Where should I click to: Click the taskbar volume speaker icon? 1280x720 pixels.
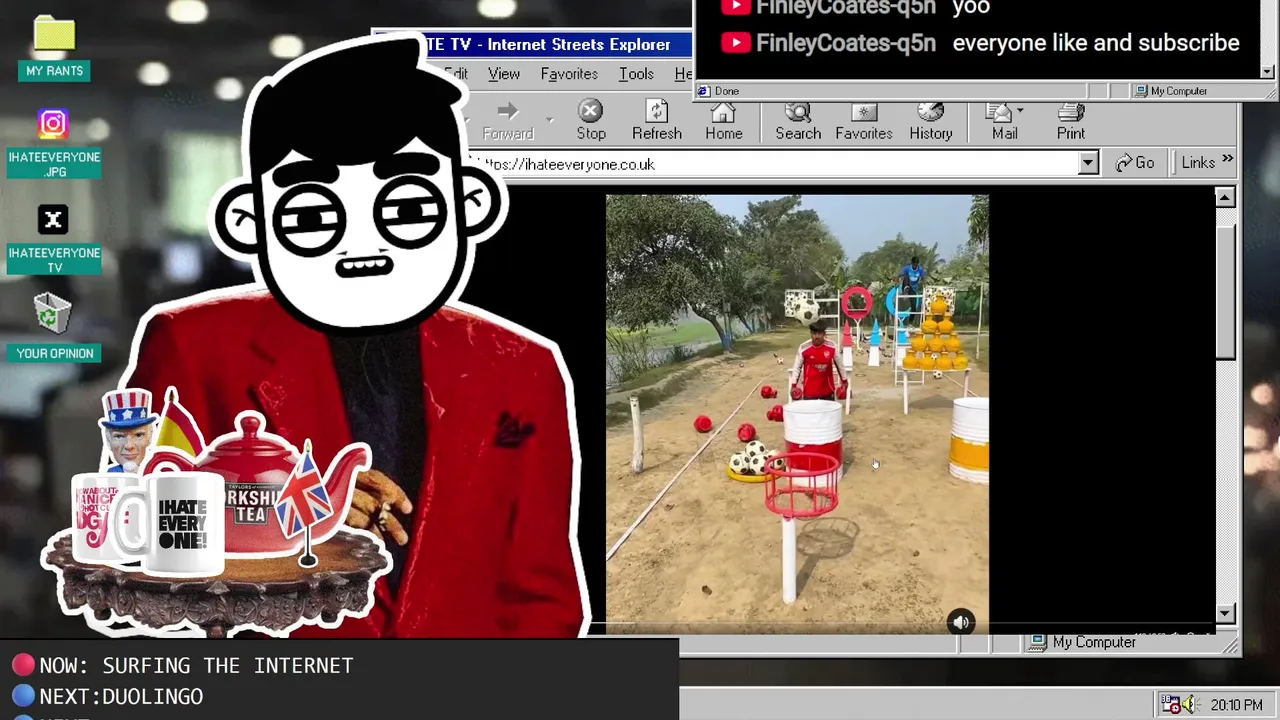(x=1189, y=705)
